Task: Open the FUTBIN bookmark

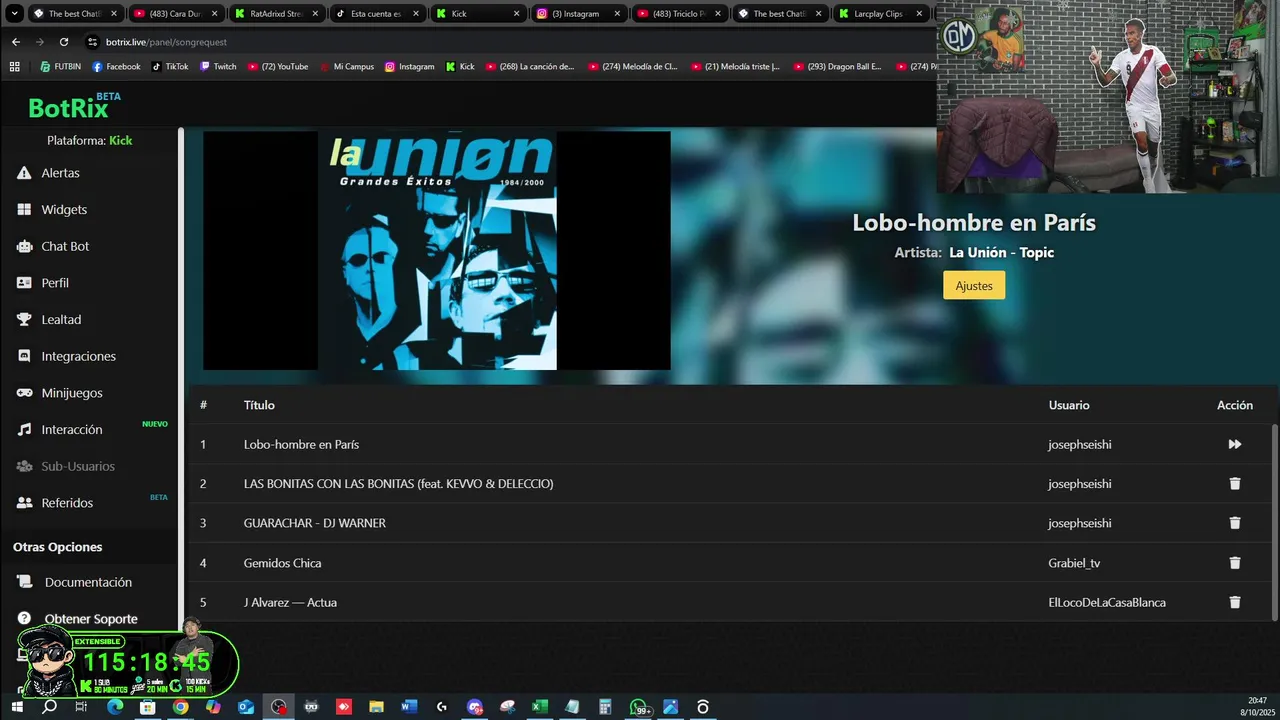Action: coord(60,67)
